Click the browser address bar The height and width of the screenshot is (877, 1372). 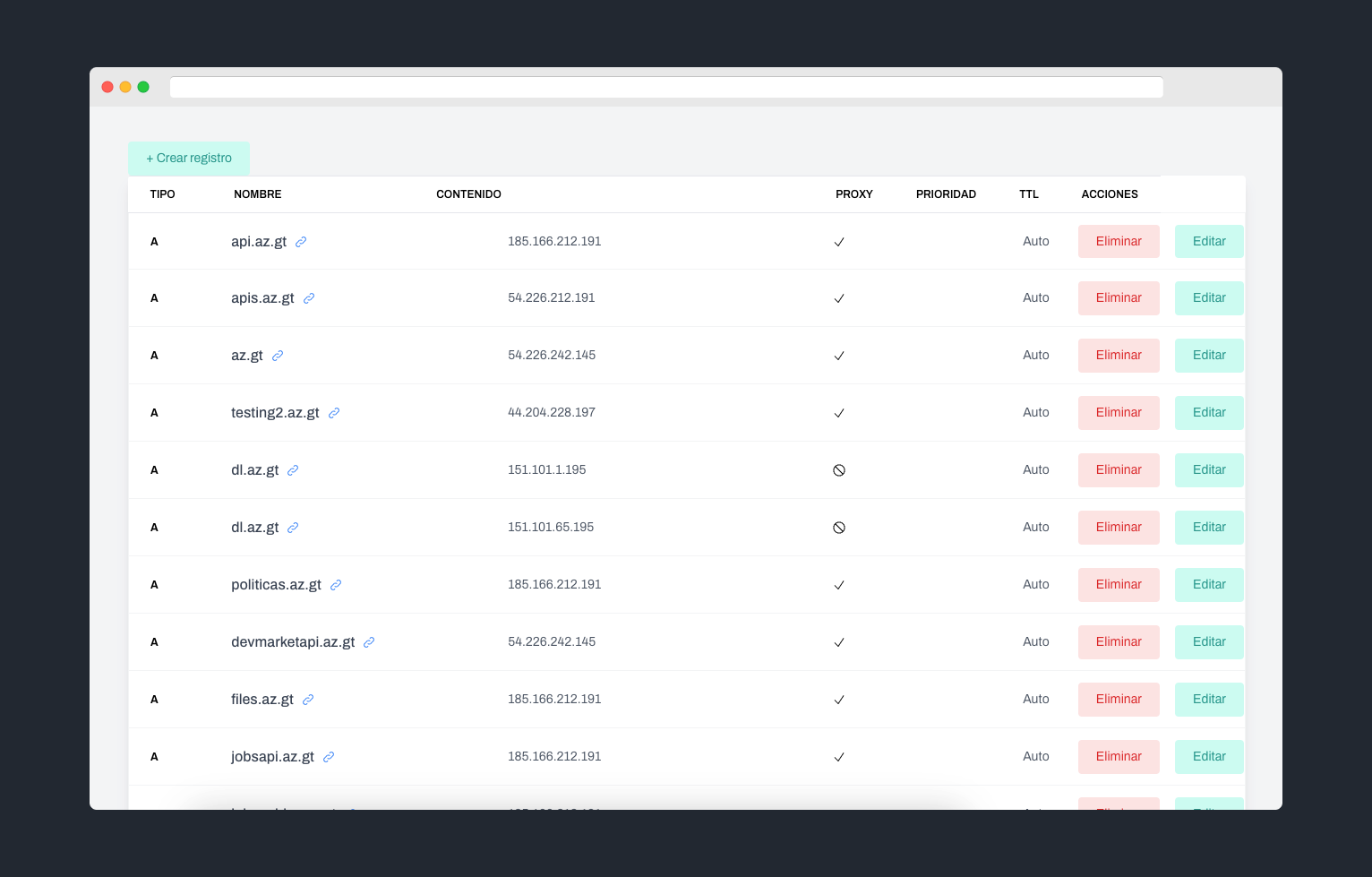coord(666,87)
